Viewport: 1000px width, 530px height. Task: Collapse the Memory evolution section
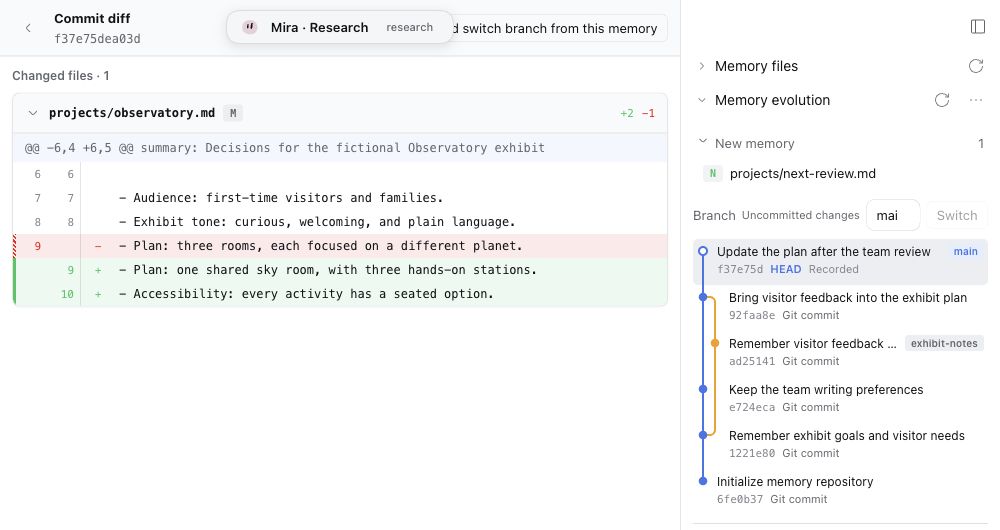tap(702, 99)
